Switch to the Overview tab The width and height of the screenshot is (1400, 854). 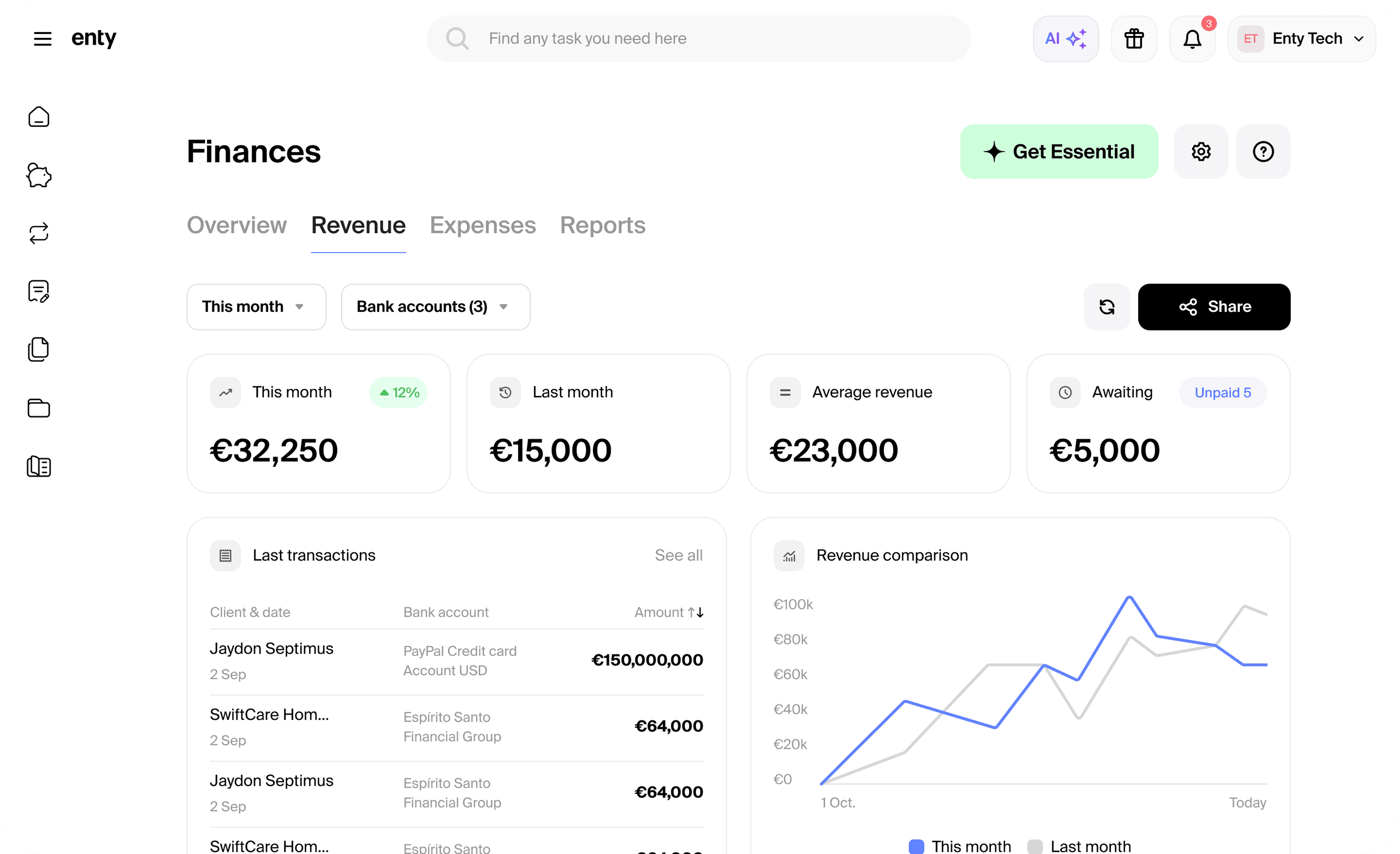coord(236,225)
